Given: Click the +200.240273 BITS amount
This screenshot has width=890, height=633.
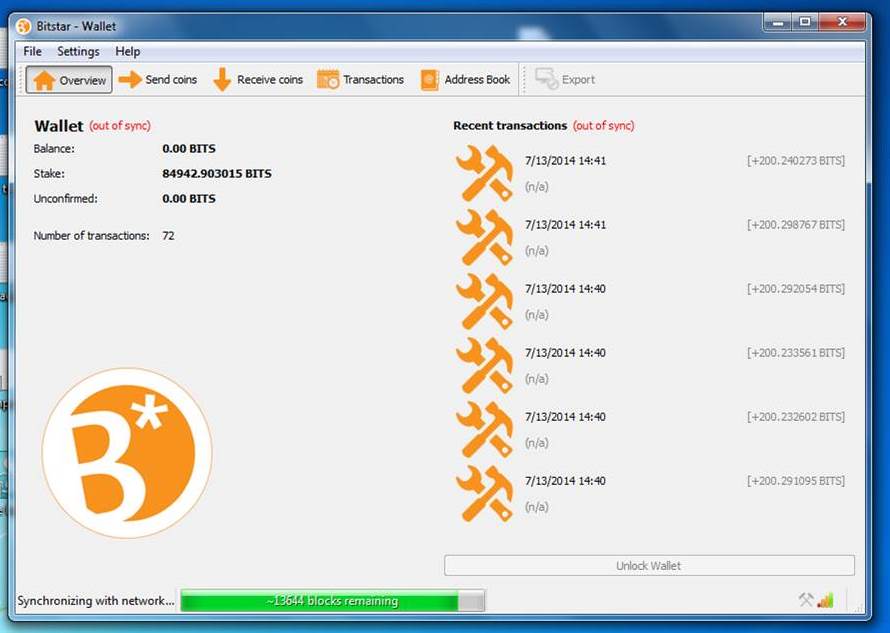Looking at the screenshot, I should tap(796, 161).
